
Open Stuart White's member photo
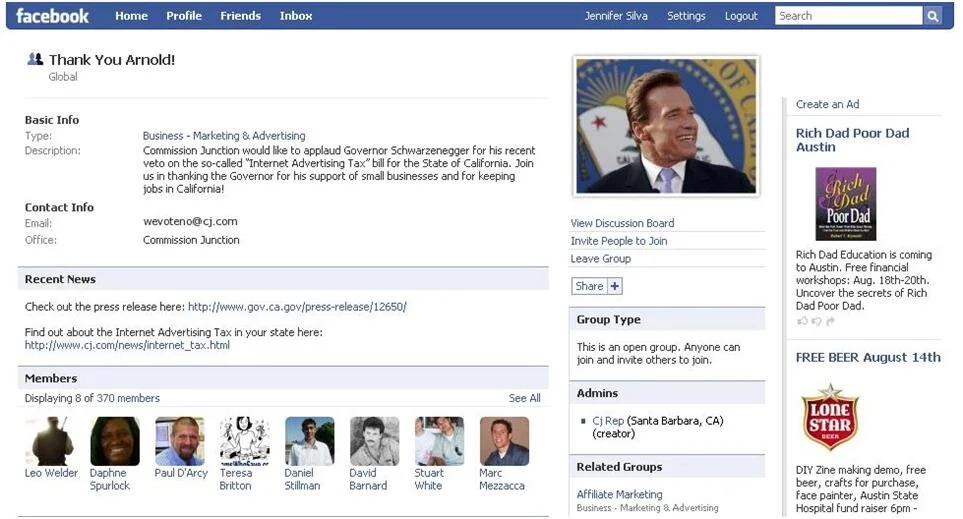[x=439, y=441]
